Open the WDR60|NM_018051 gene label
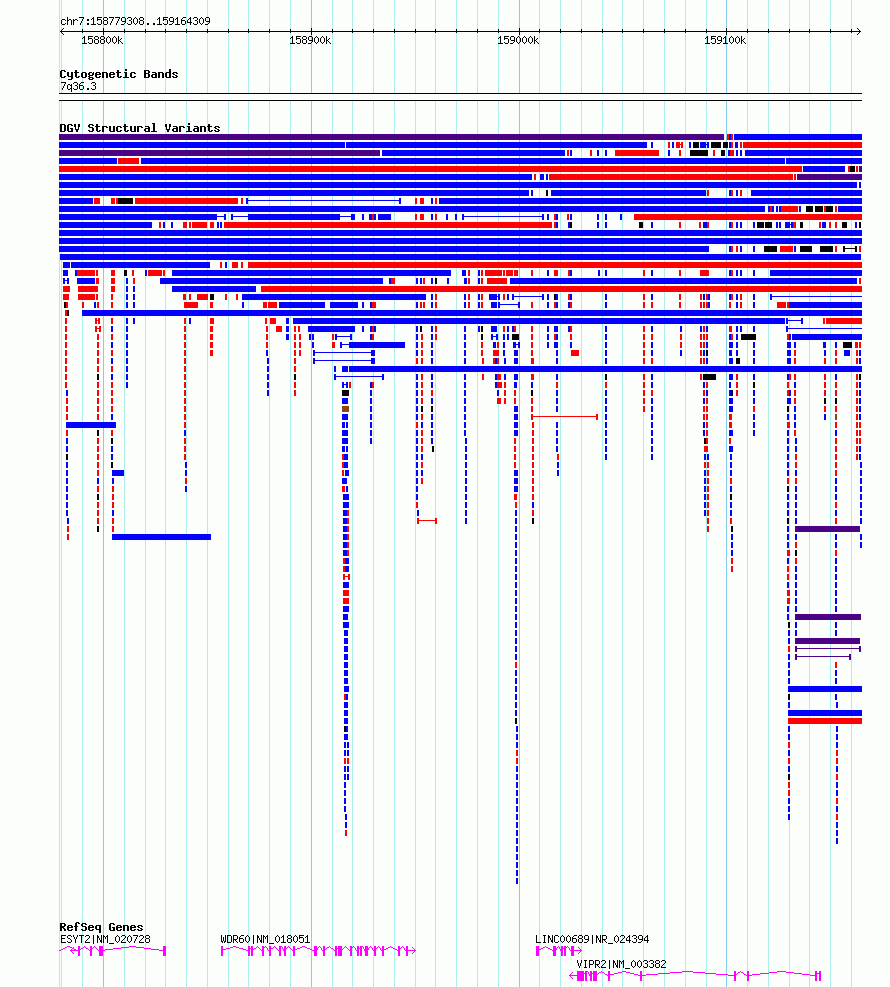 click(265, 939)
